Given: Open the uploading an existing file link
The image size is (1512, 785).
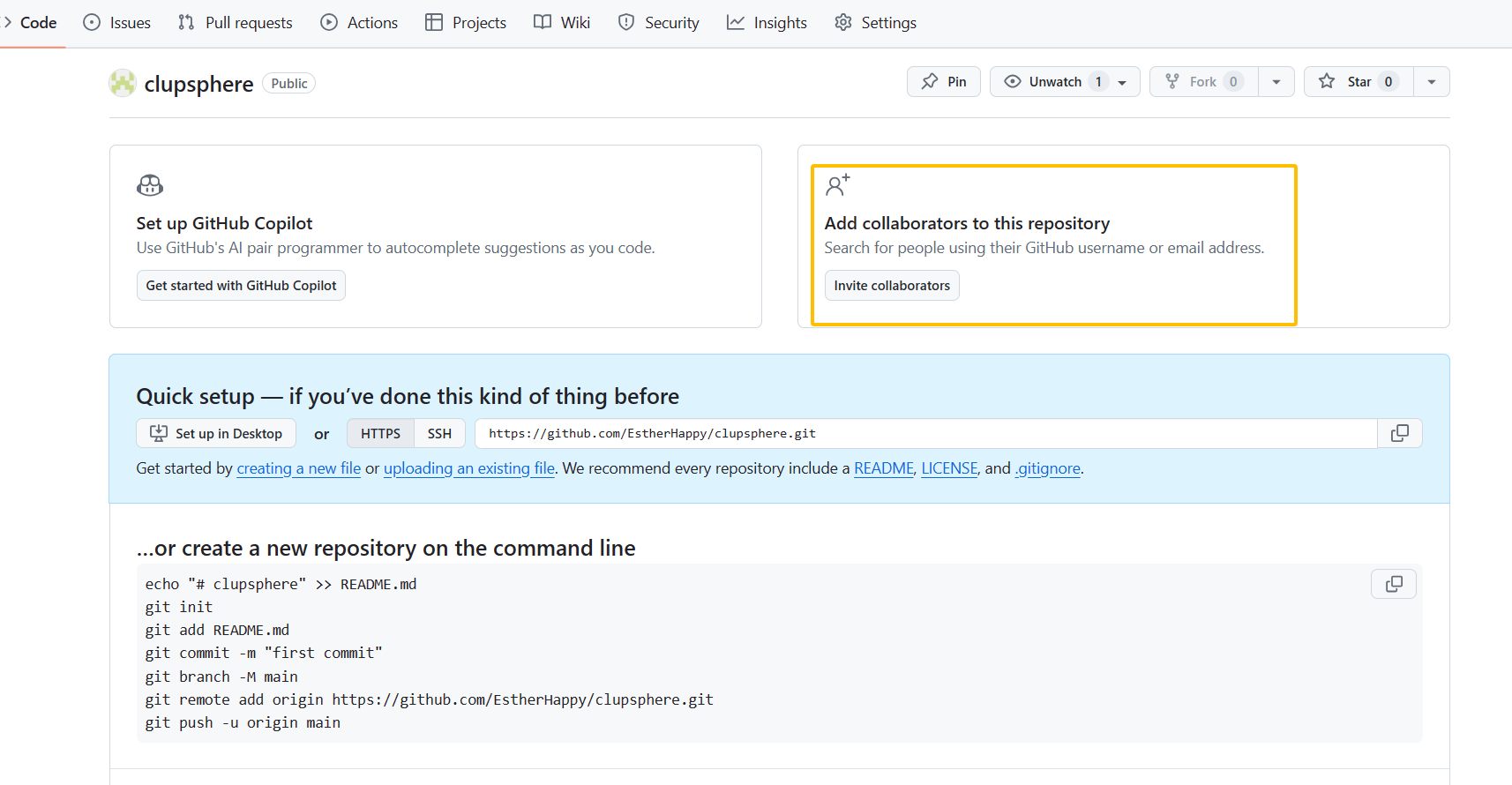Looking at the screenshot, I should pyautogui.click(x=469, y=468).
